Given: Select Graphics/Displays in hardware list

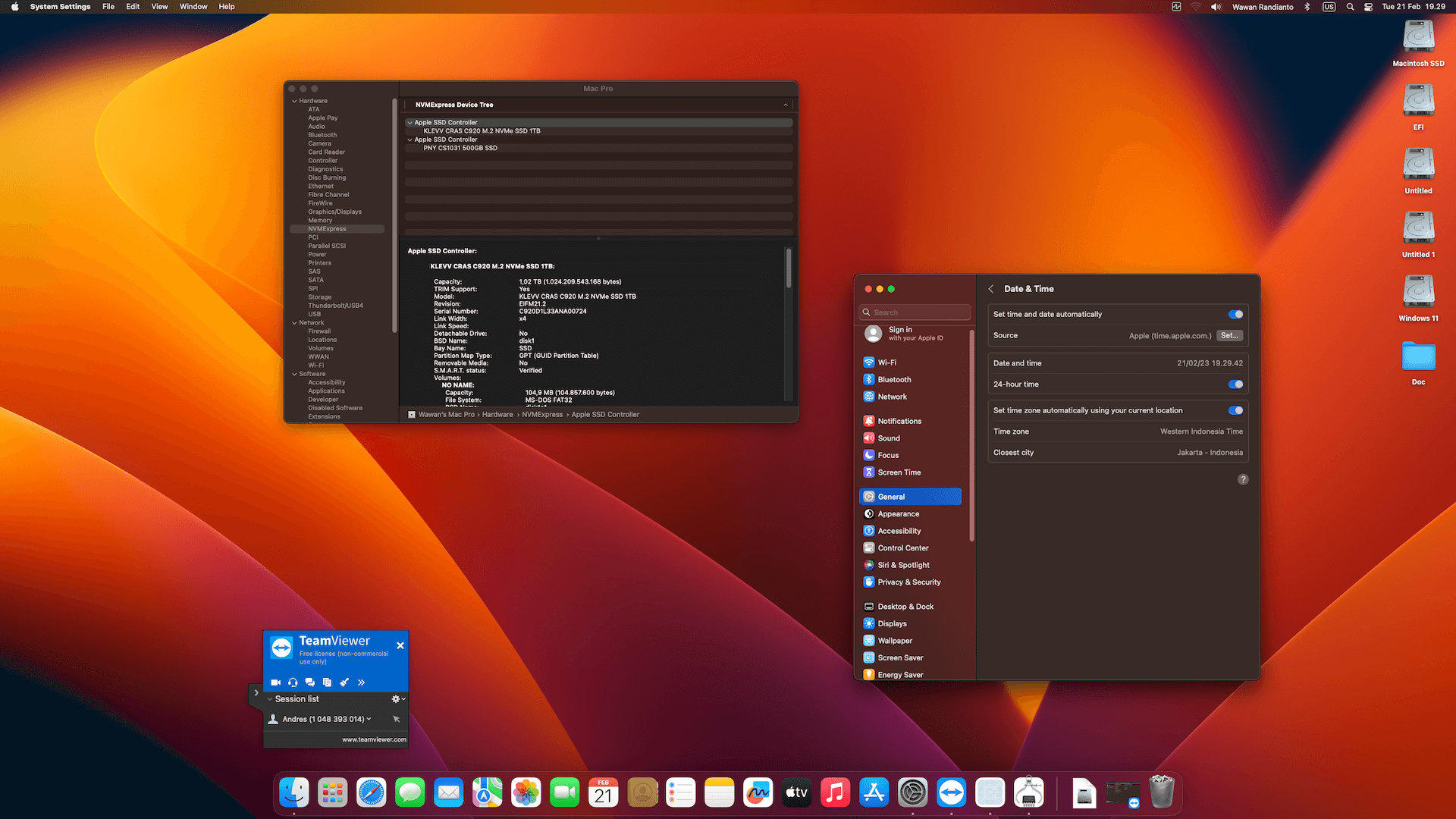Looking at the screenshot, I should (x=334, y=212).
